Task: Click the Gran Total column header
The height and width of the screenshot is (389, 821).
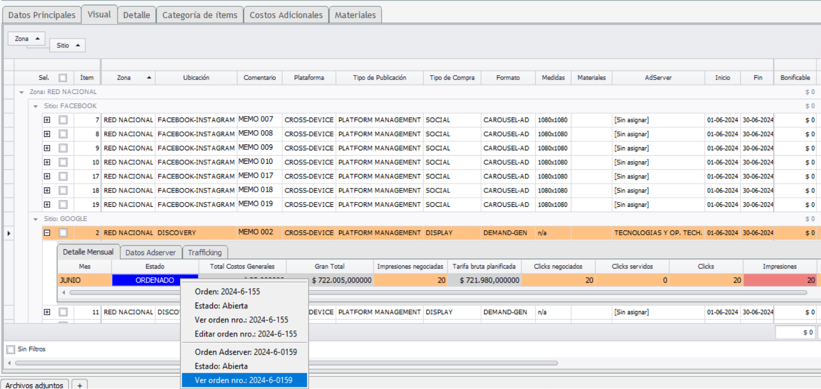Action: click(x=330, y=266)
